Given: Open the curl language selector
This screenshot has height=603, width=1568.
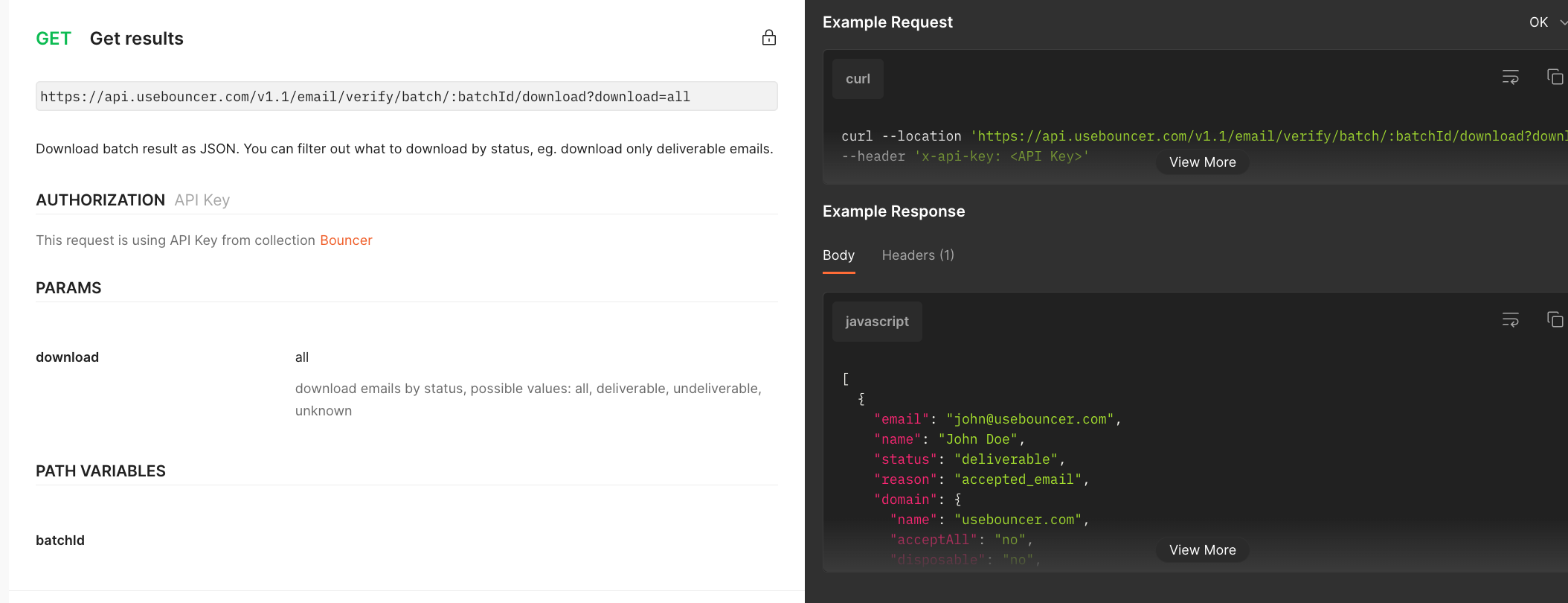Looking at the screenshot, I should (858, 79).
